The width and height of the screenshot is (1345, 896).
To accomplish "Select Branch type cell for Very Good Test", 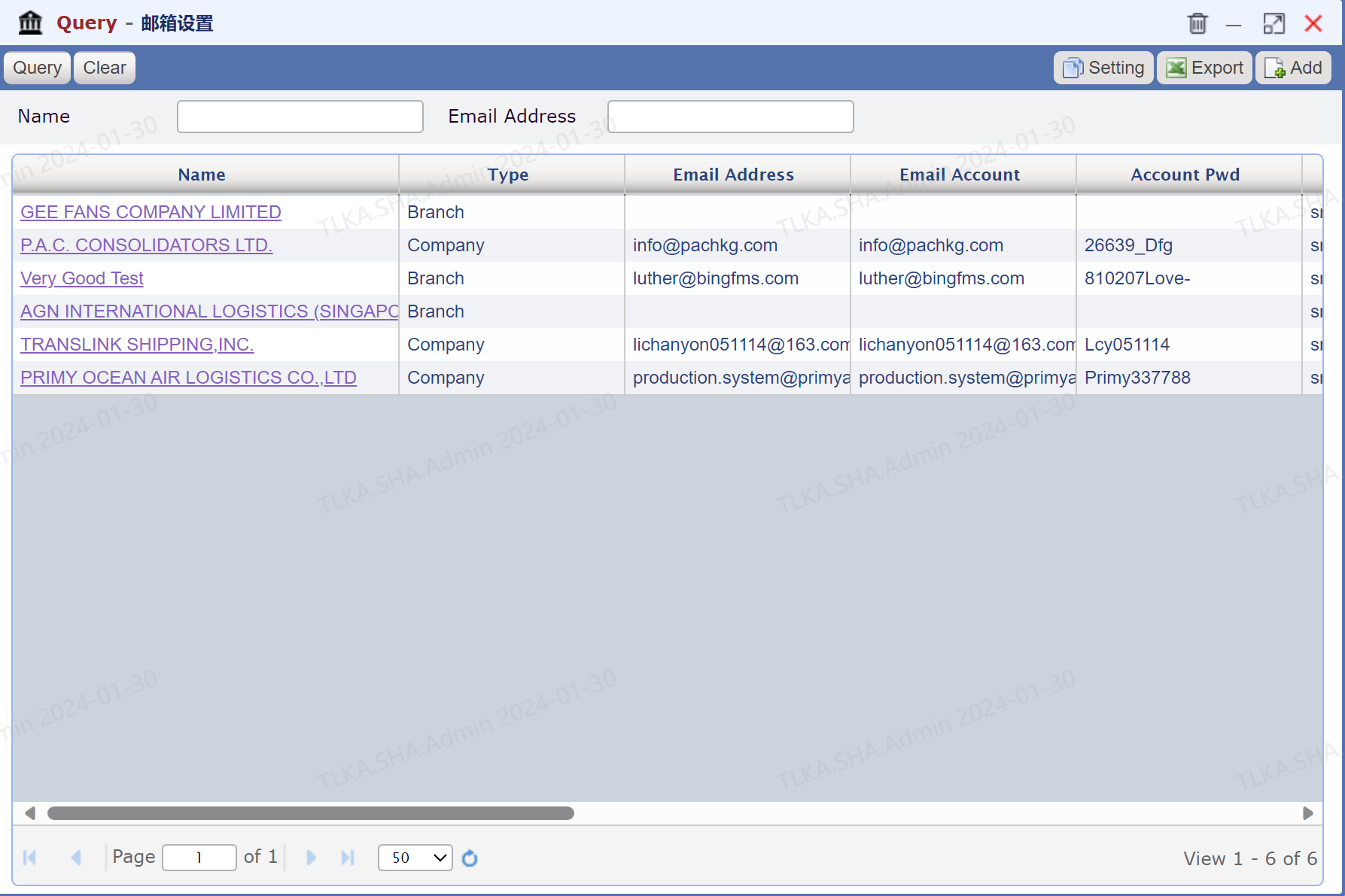I will pos(512,278).
